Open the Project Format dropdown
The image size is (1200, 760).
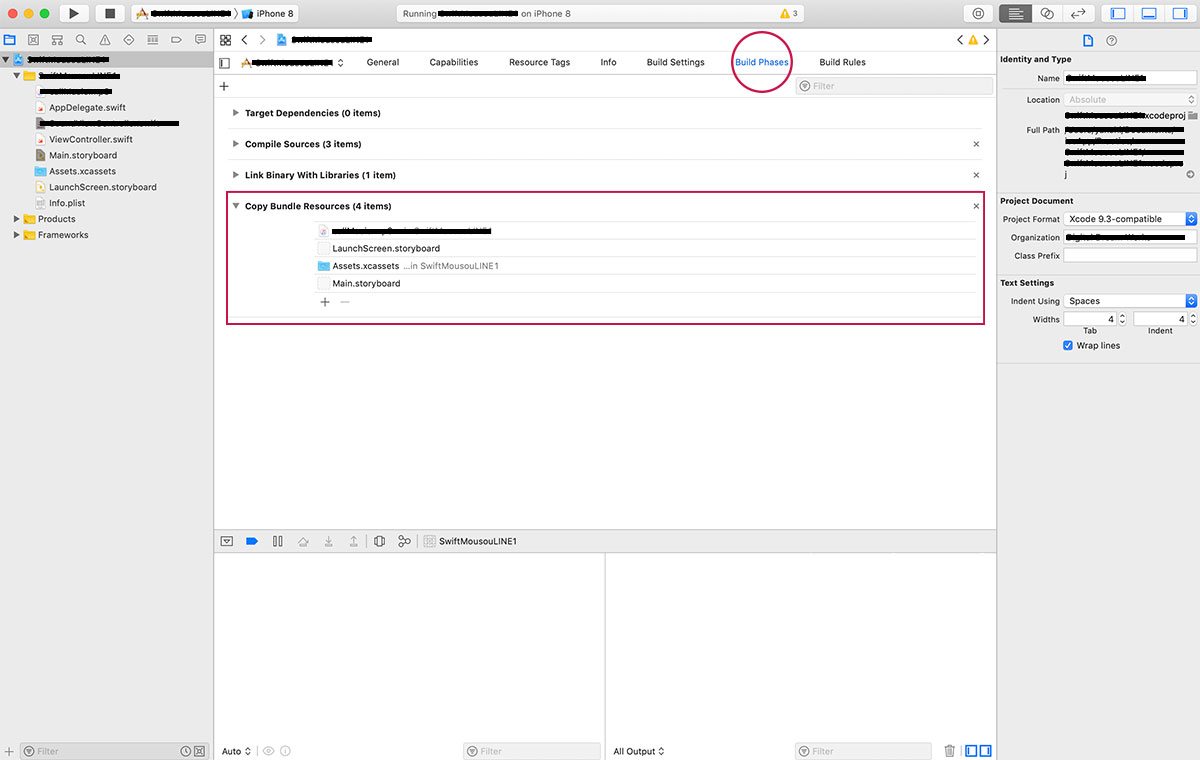[x=1129, y=219]
